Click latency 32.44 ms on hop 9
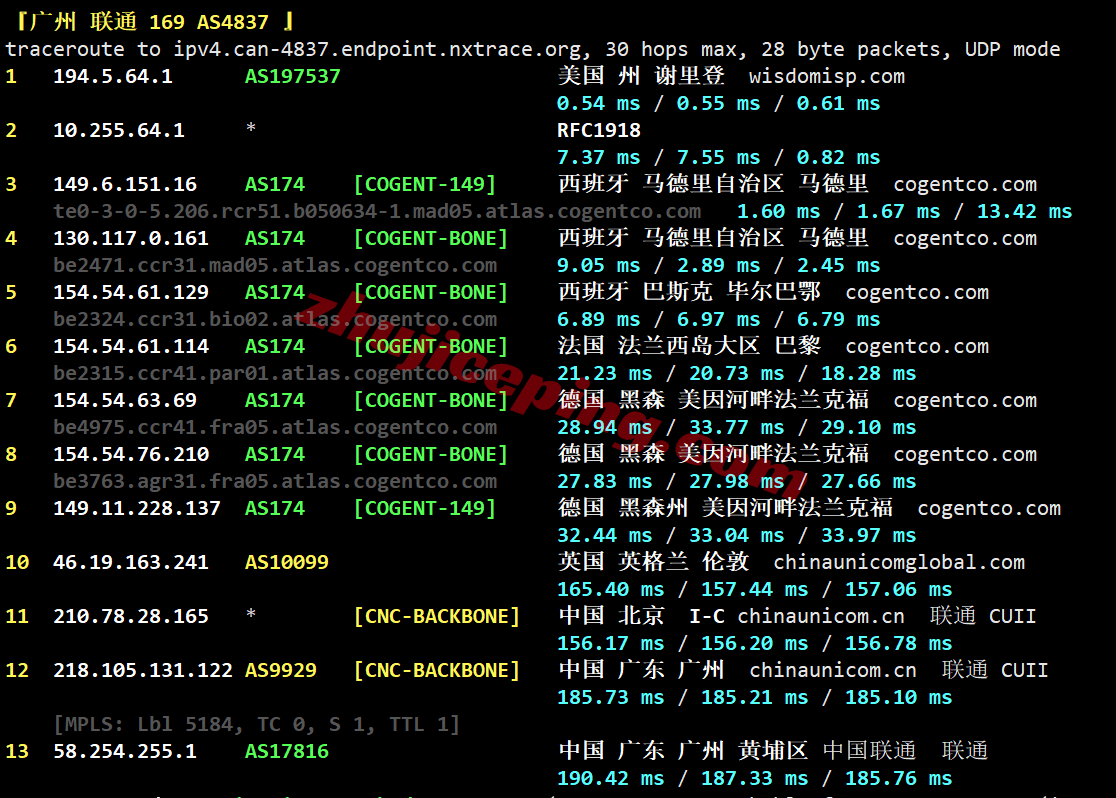Screen dimensions: 1116x798 (604, 536)
